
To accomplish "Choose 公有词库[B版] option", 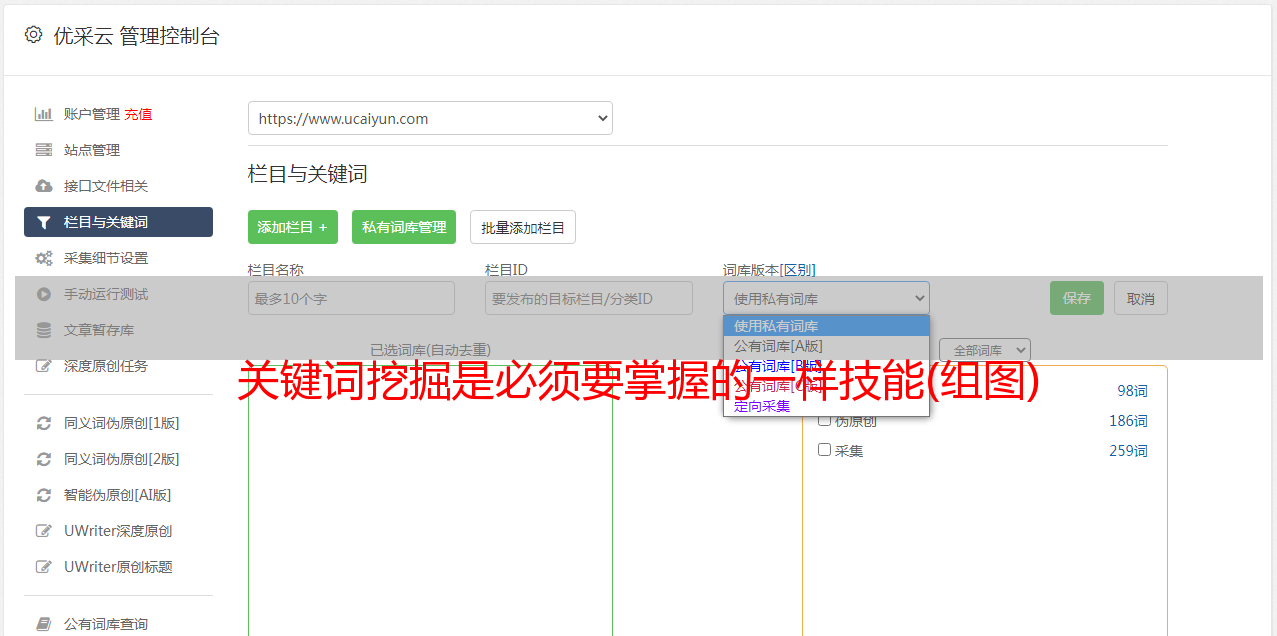I will click(x=826, y=366).
